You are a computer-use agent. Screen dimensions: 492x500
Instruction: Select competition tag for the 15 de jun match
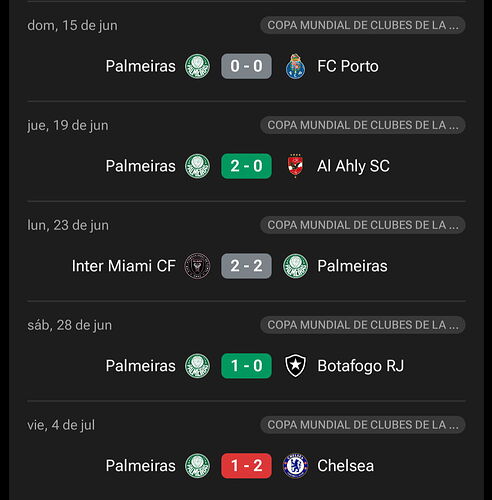(363, 25)
